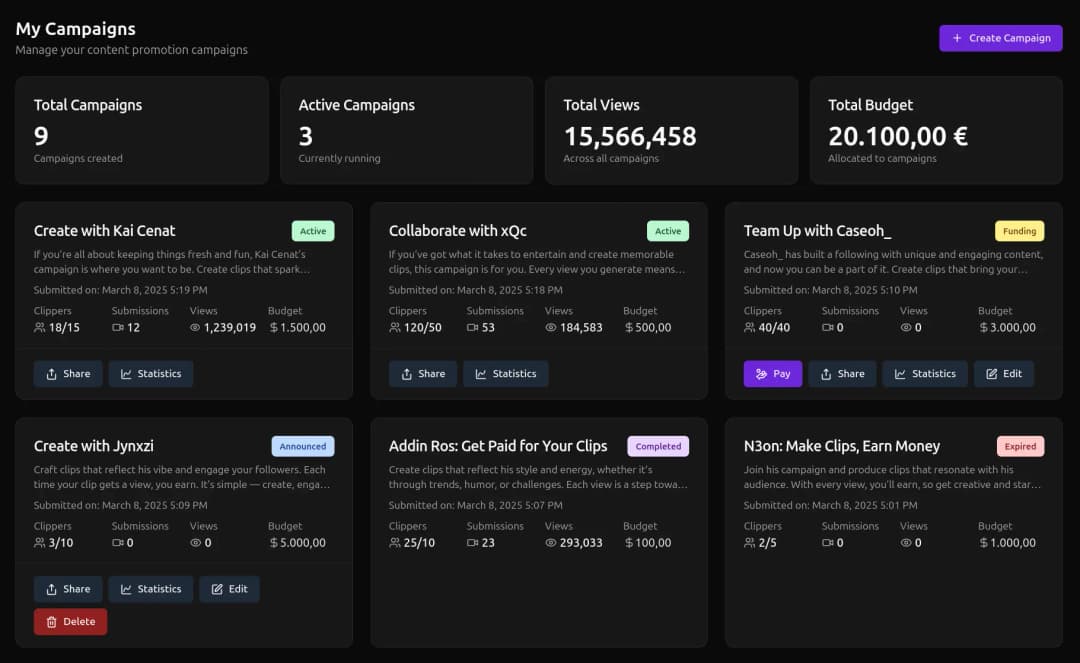Select the Total Budget card
This screenshot has height=663, width=1080.
point(936,130)
